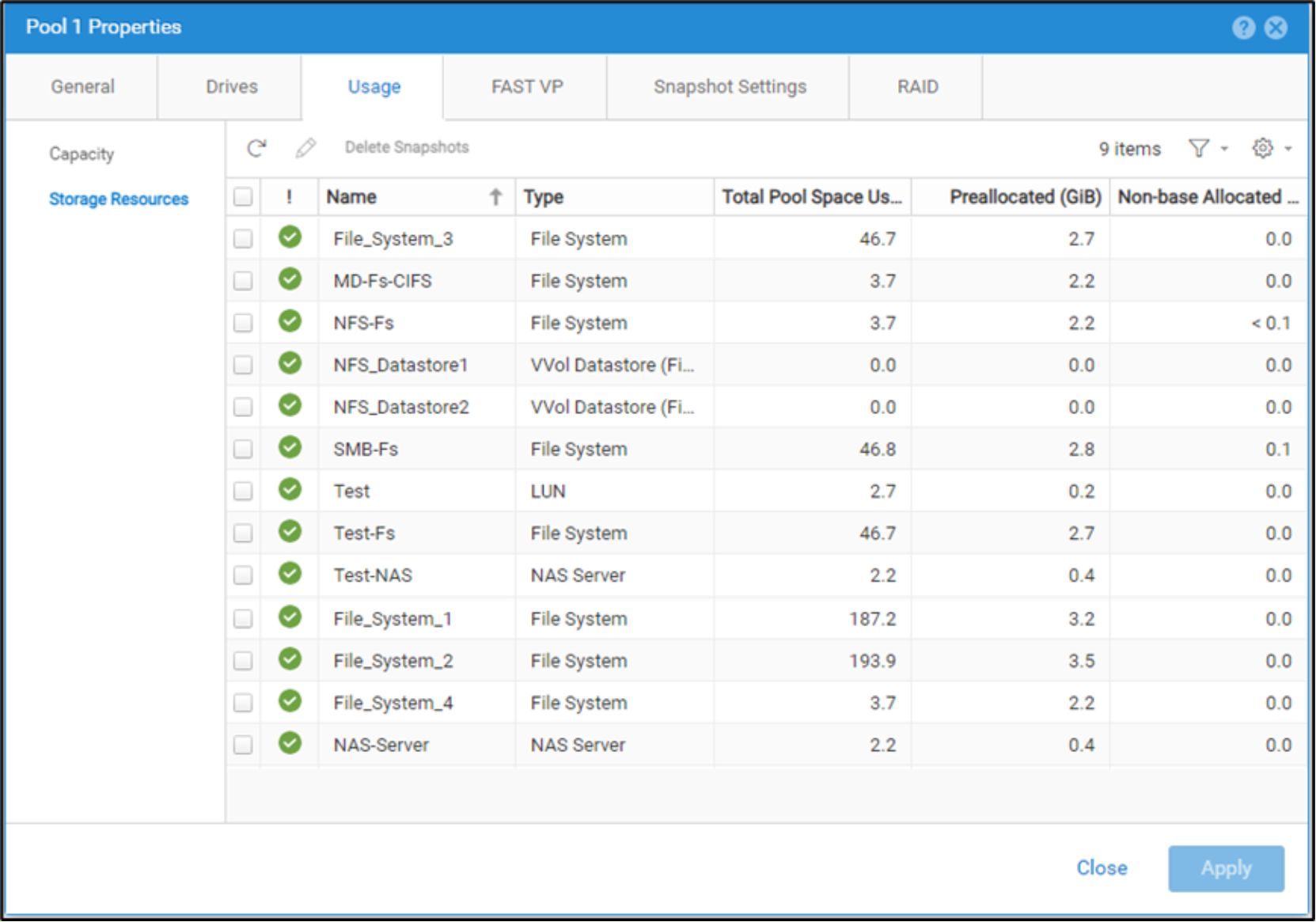
Task: Click green status icon for NFS_Datastore1
Action: [x=290, y=363]
